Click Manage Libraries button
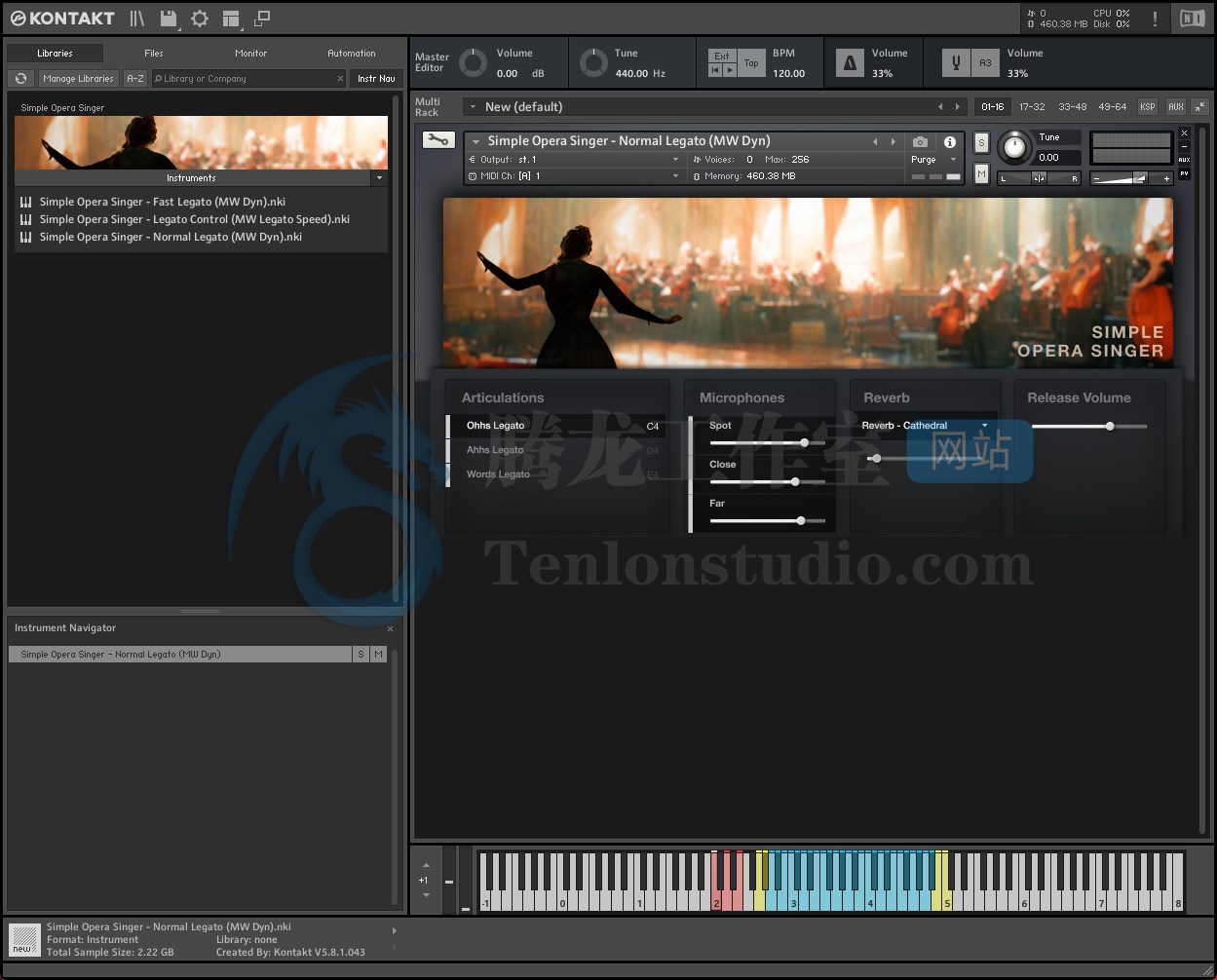Image resolution: width=1217 pixels, height=980 pixels. (78, 79)
